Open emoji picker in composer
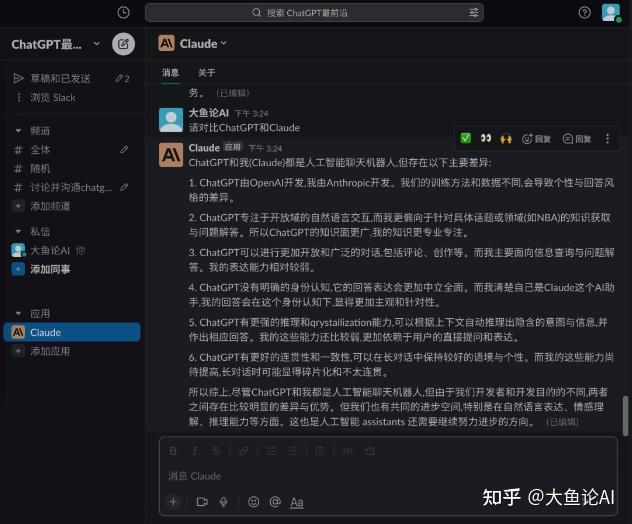 click(254, 502)
